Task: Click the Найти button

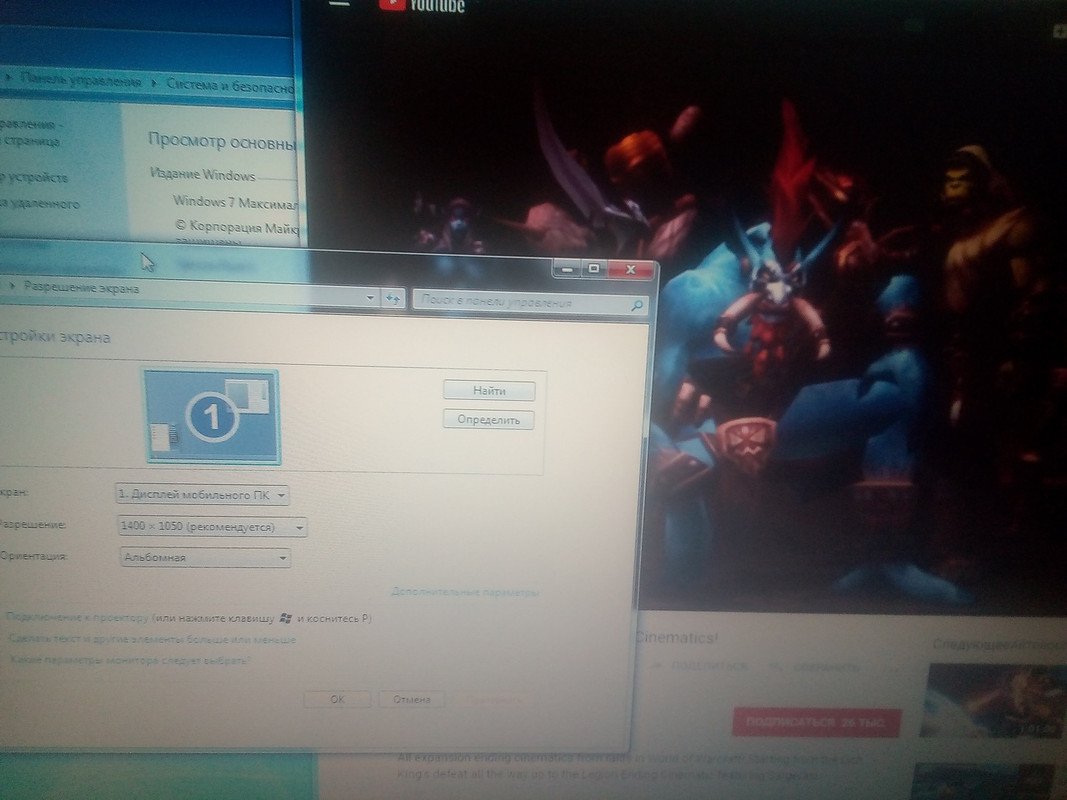Action: pyautogui.click(x=489, y=390)
